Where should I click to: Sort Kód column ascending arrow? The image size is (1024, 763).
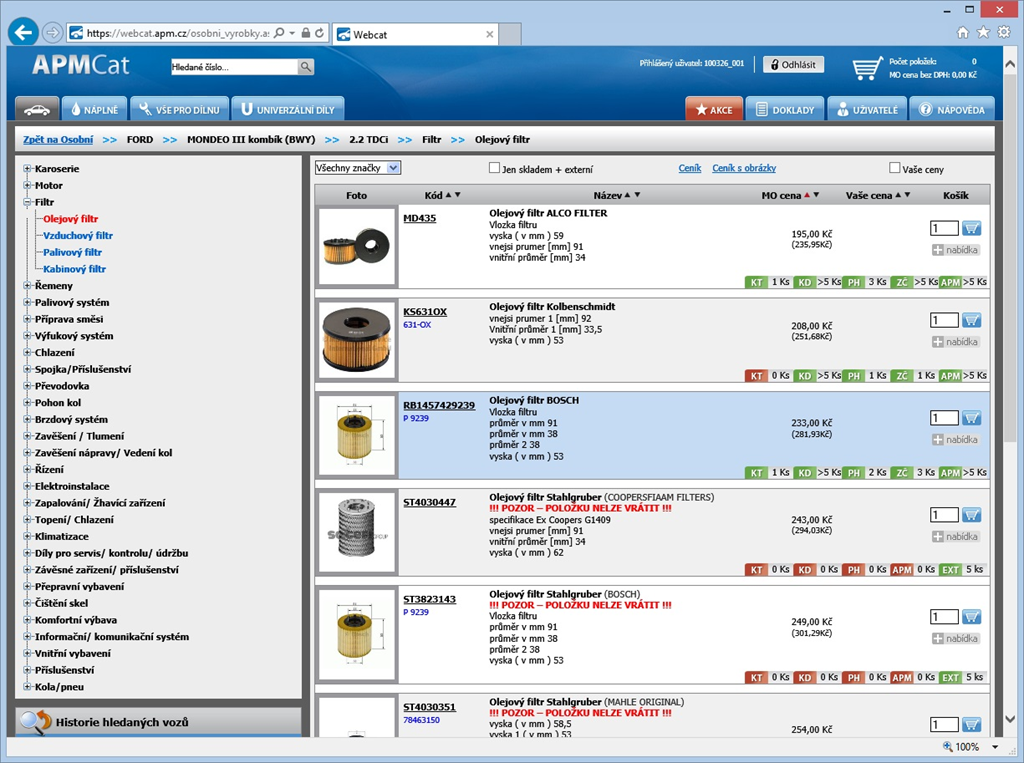coord(448,195)
